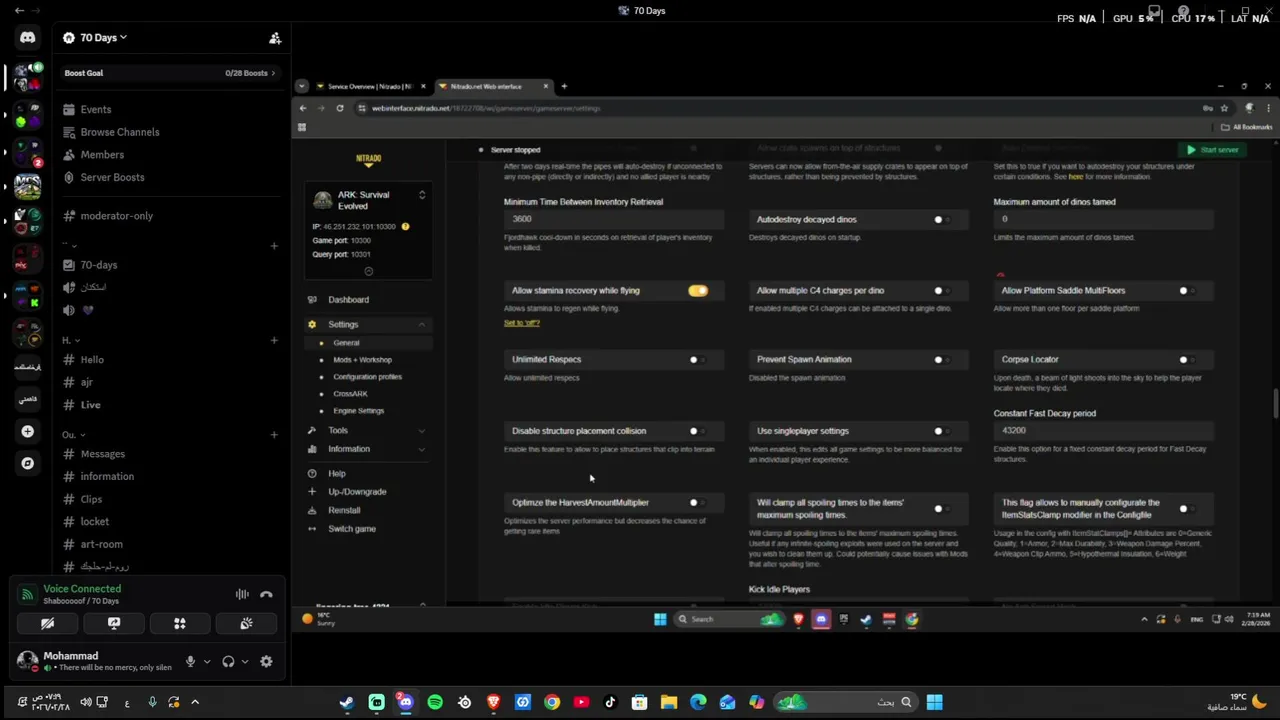Open Mods + Workshop settings
Viewport: 1280px width, 720px height.
click(362, 360)
